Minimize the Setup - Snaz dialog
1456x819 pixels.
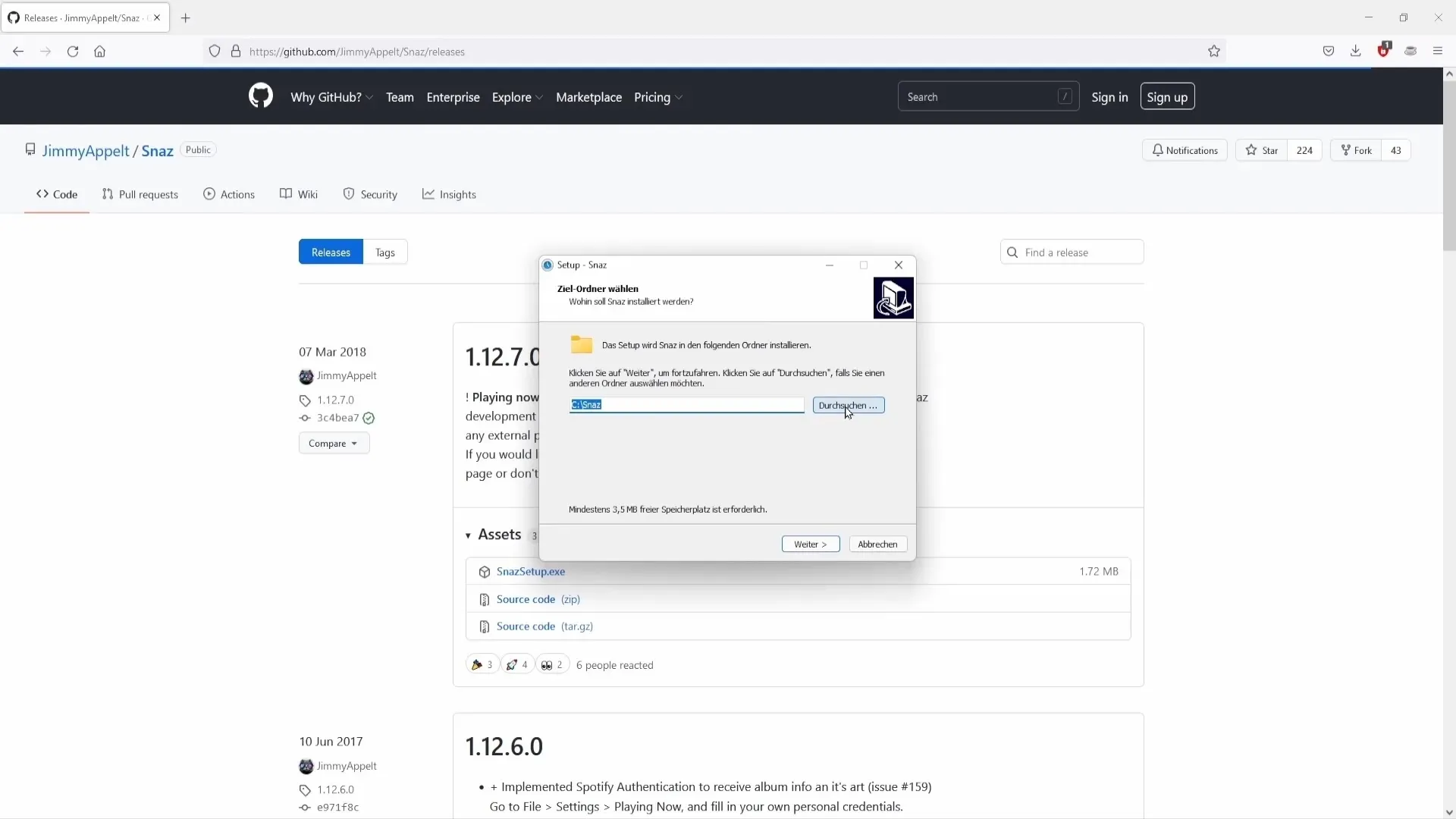click(x=830, y=265)
